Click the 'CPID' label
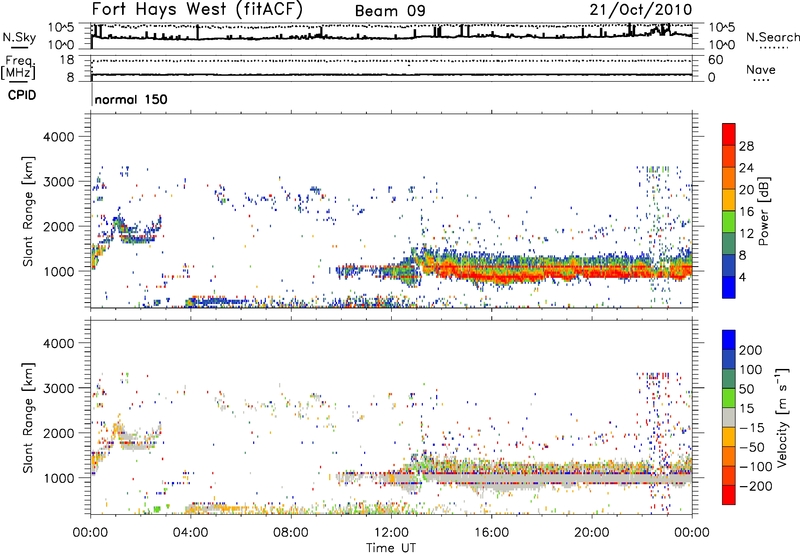Image resolution: width=800 pixels, height=554 pixels. pyautogui.click(x=22, y=95)
